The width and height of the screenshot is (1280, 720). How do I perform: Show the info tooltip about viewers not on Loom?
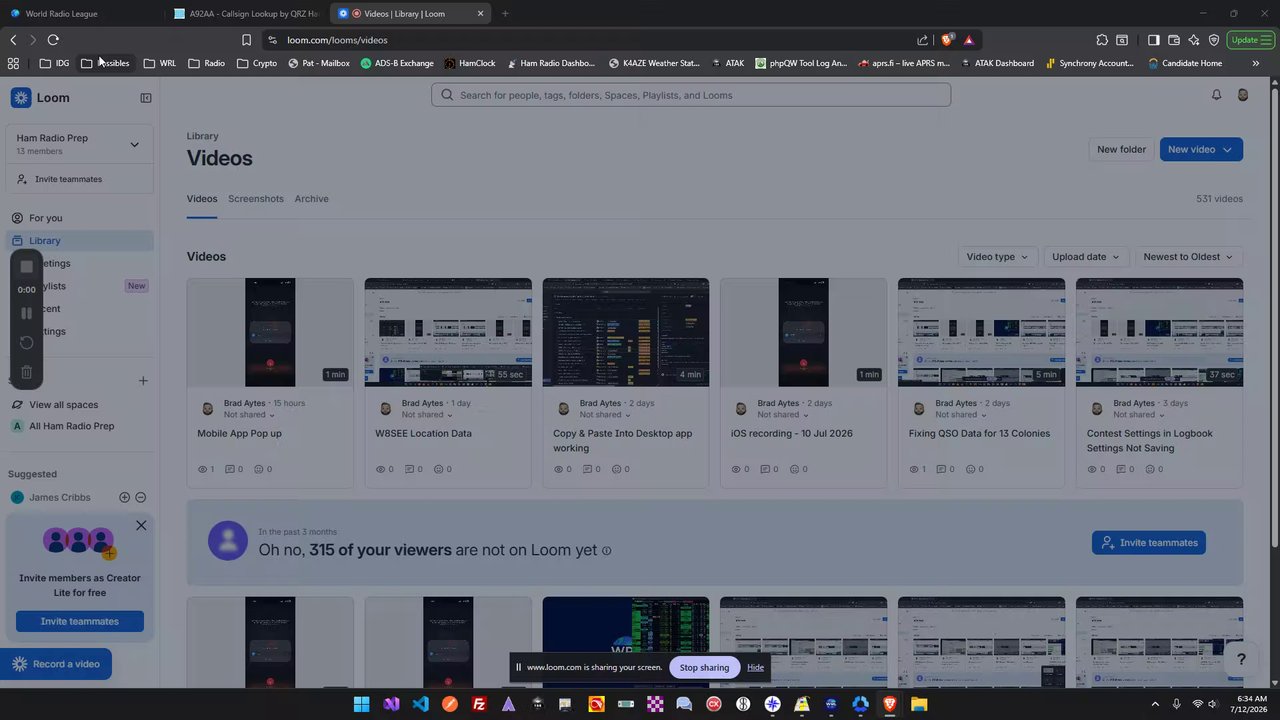(x=606, y=550)
